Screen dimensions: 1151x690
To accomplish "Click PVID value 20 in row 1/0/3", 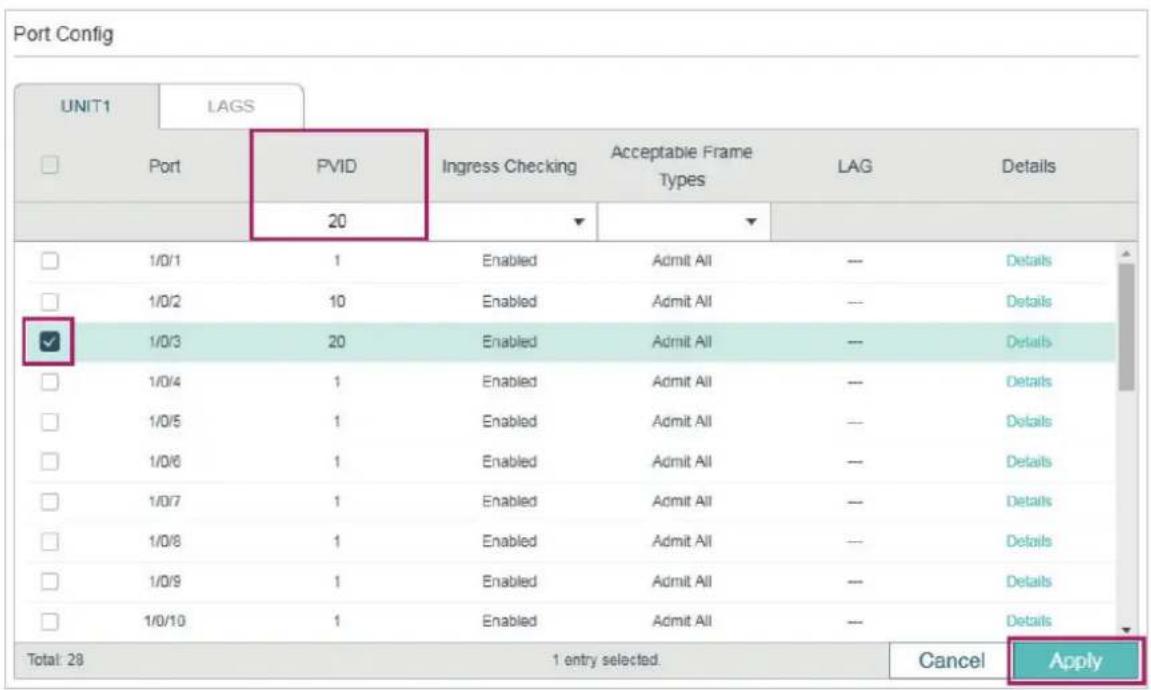I will pyautogui.click(x=337, y=341).
